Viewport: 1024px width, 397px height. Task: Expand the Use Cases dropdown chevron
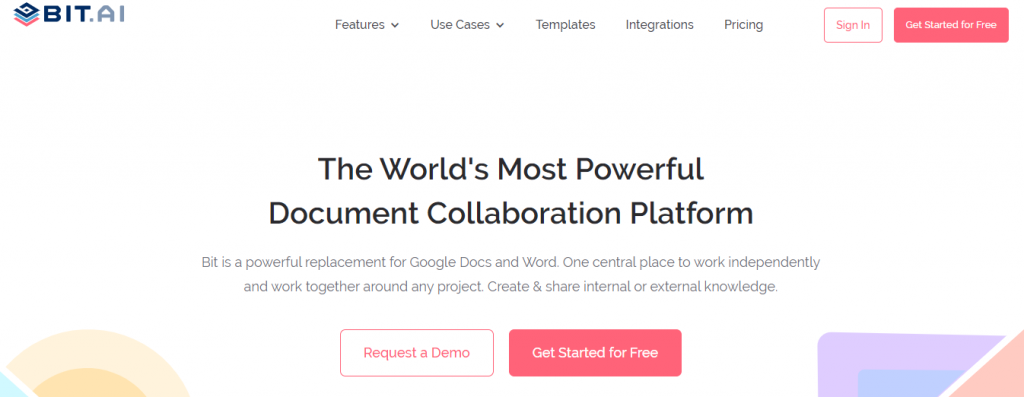tap(500, 25)
